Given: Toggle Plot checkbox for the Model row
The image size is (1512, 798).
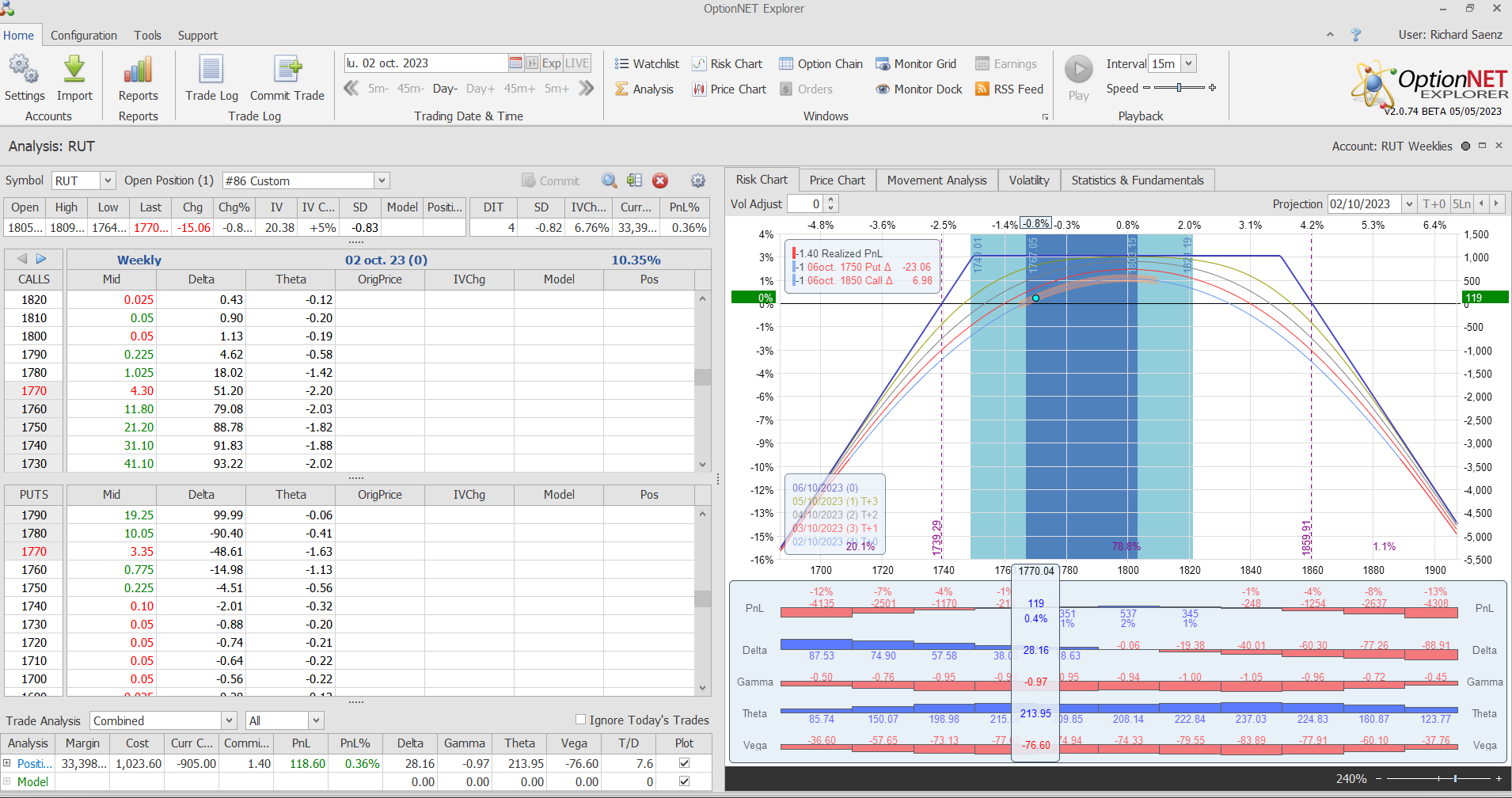Looking at the screenshot, I should (684, 781).
